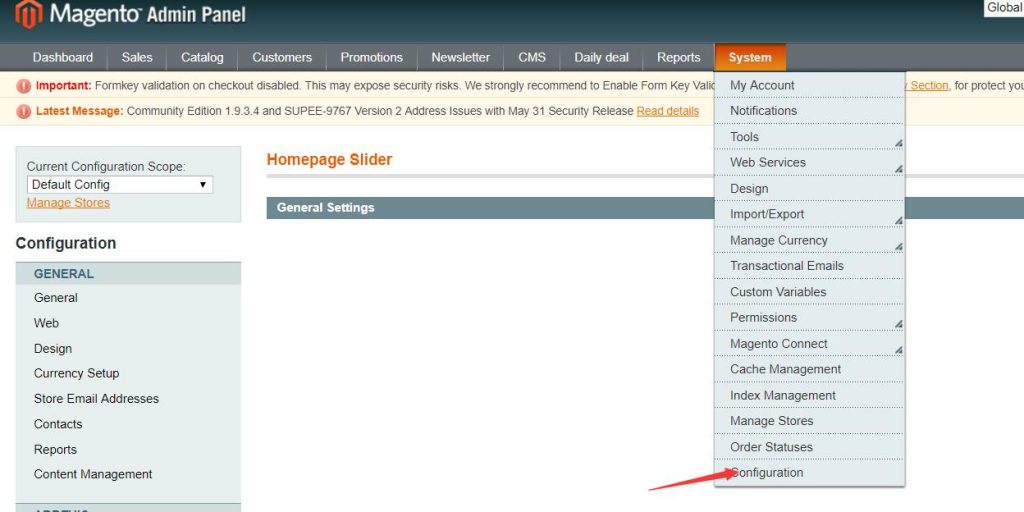Screen dimensions: 1024x512
Task: Open the Dashboard menu
Action: 63,57
